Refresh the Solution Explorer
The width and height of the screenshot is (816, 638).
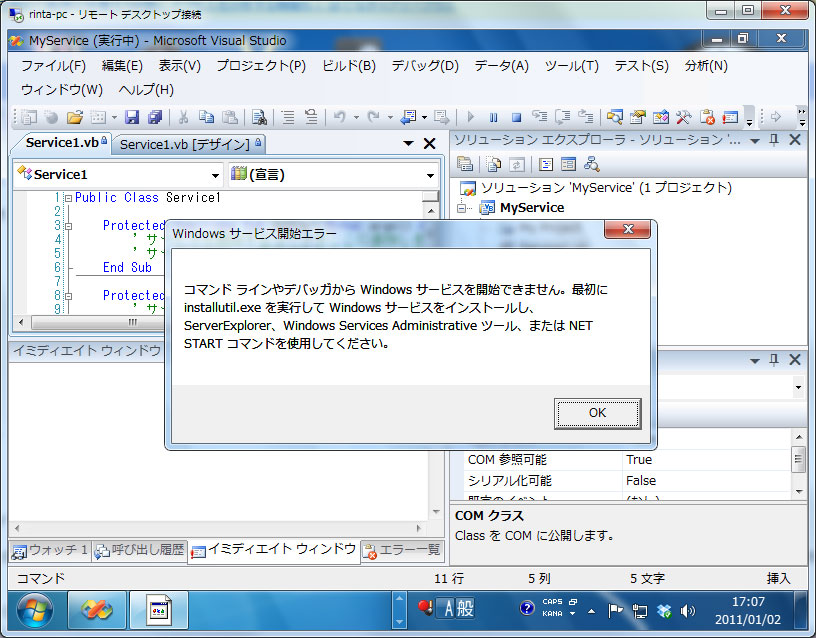tap(517, 162)
